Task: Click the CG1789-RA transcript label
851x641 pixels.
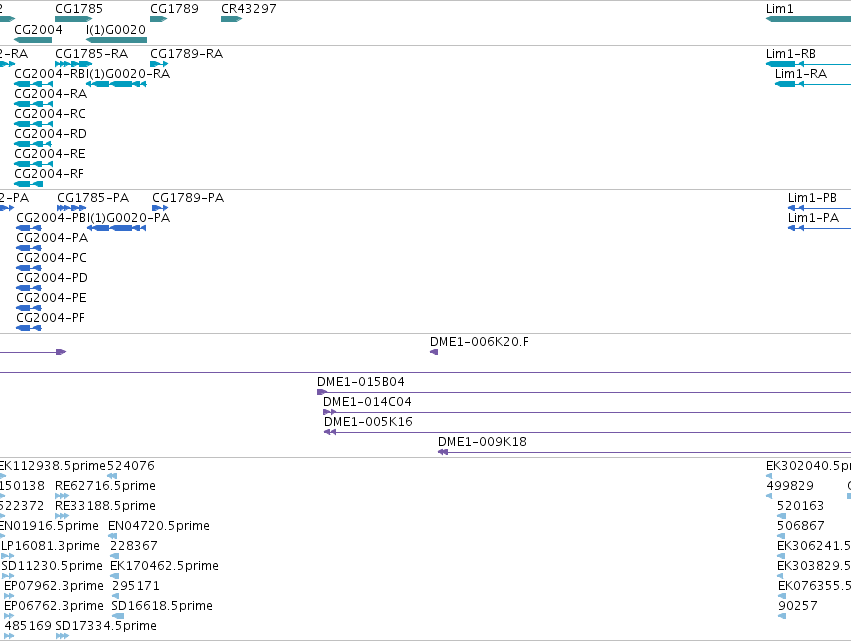Action: 186,54
